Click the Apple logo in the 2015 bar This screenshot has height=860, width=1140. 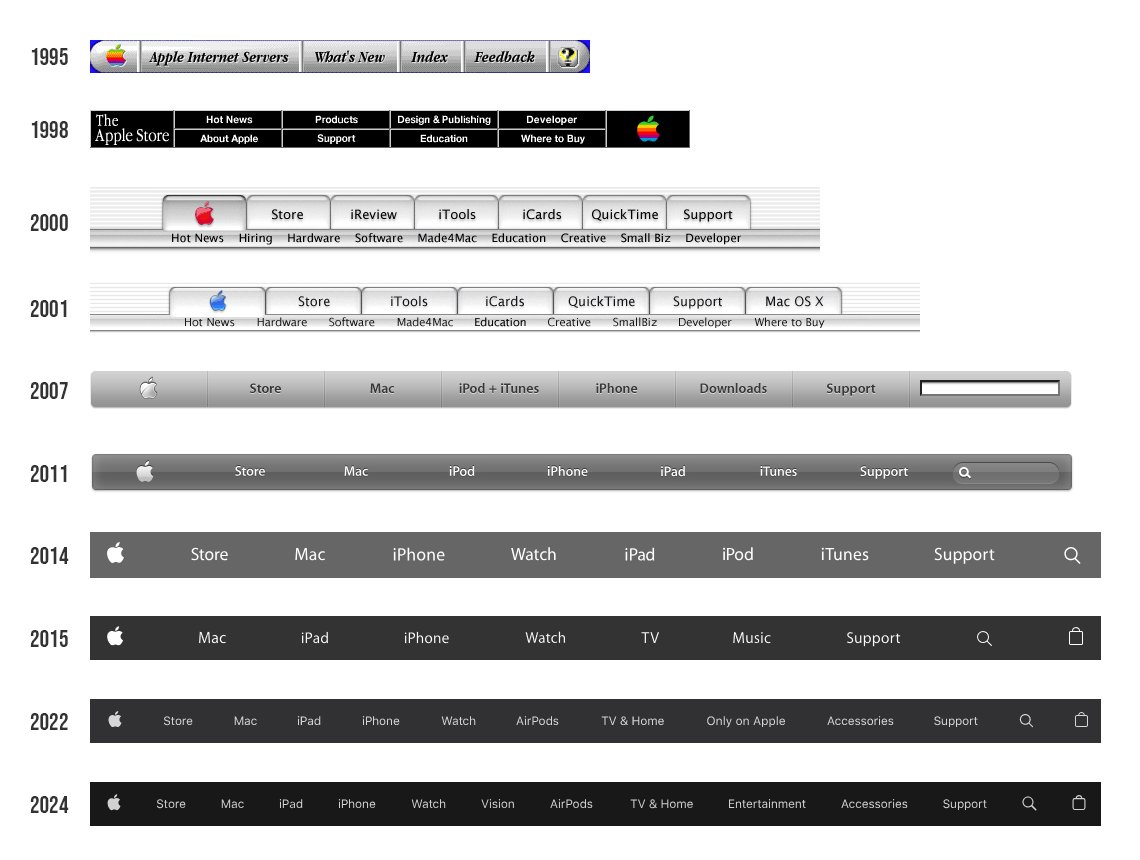(x=115, y=637)
